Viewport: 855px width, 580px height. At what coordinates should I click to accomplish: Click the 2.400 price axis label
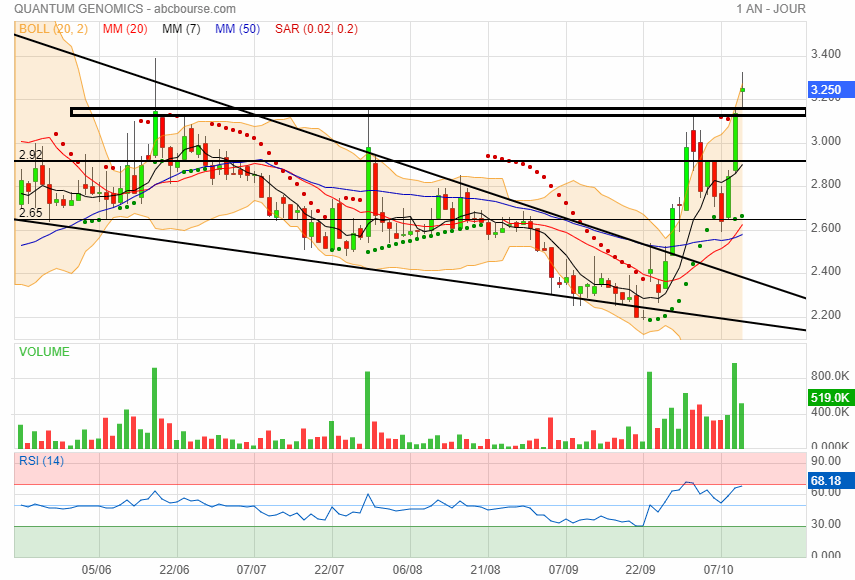[826, 271]
